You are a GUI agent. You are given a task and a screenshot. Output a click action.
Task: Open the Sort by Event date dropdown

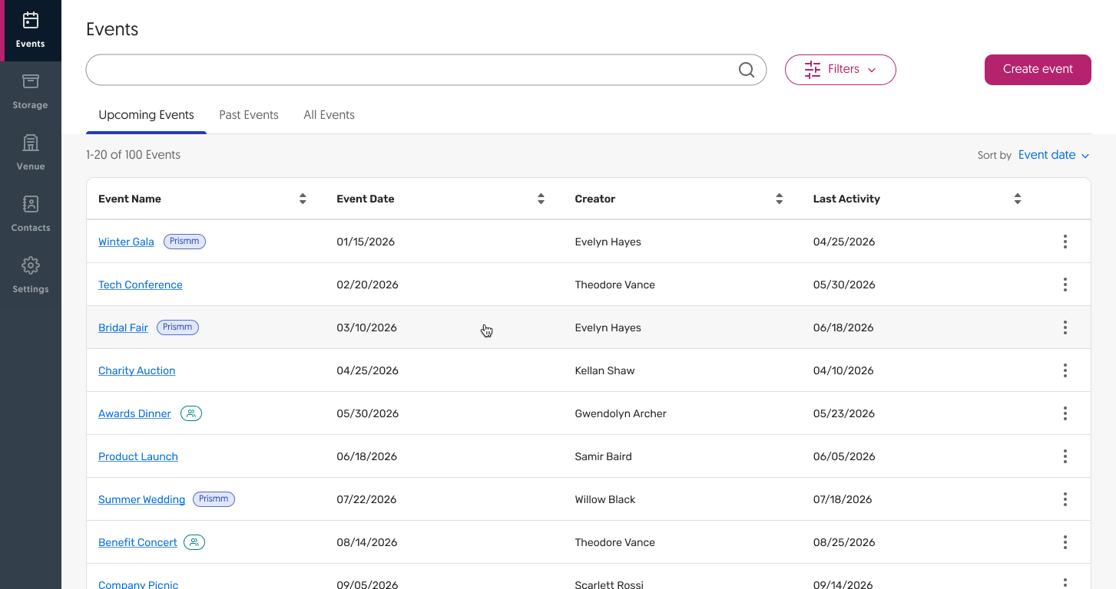(1053, 155)
